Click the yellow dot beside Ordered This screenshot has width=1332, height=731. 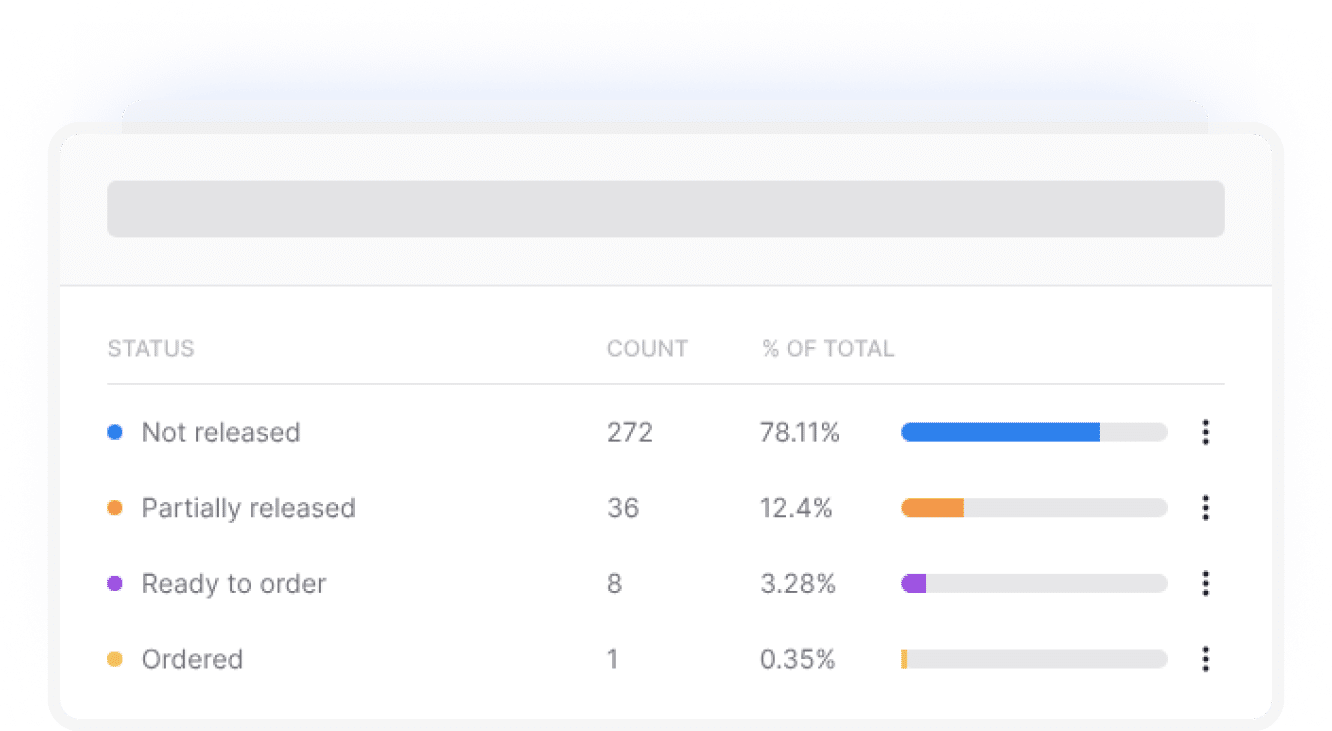(115, 659)
